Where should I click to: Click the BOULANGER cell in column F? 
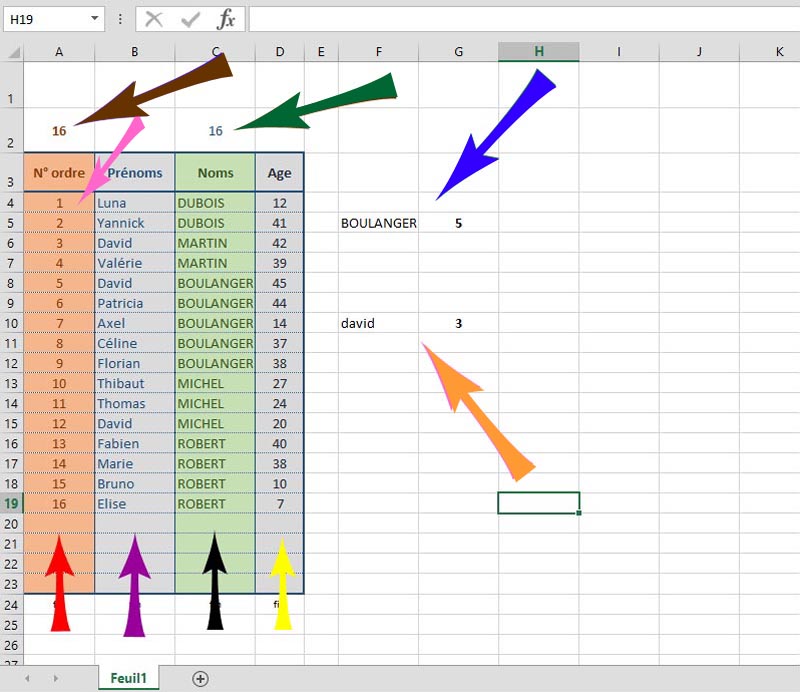coord(379,223)
